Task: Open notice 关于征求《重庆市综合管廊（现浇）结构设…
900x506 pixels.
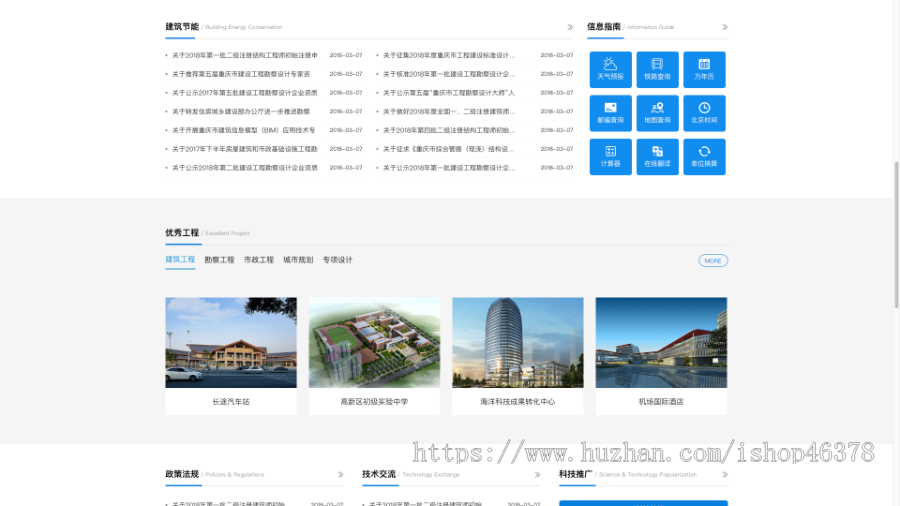Action: pyautogui.click(x=449, y=149)
